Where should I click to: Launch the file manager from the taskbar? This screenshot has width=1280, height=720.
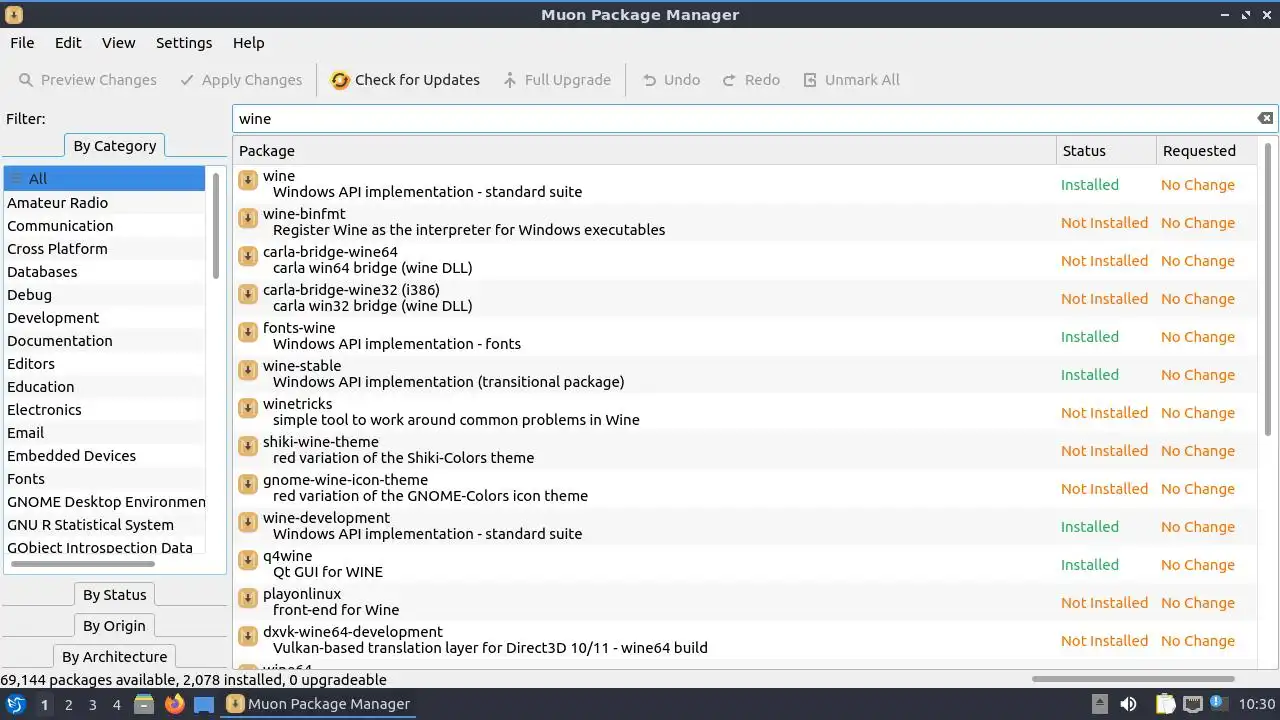click(144, 704)
